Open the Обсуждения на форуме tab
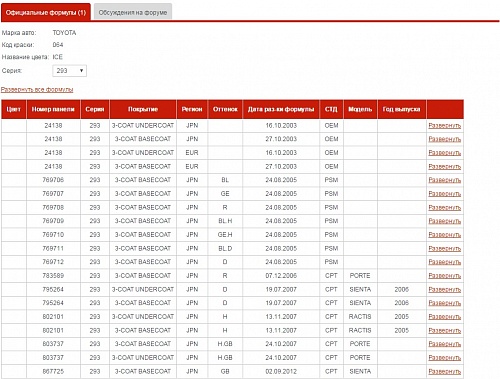 tap(133, 12)
